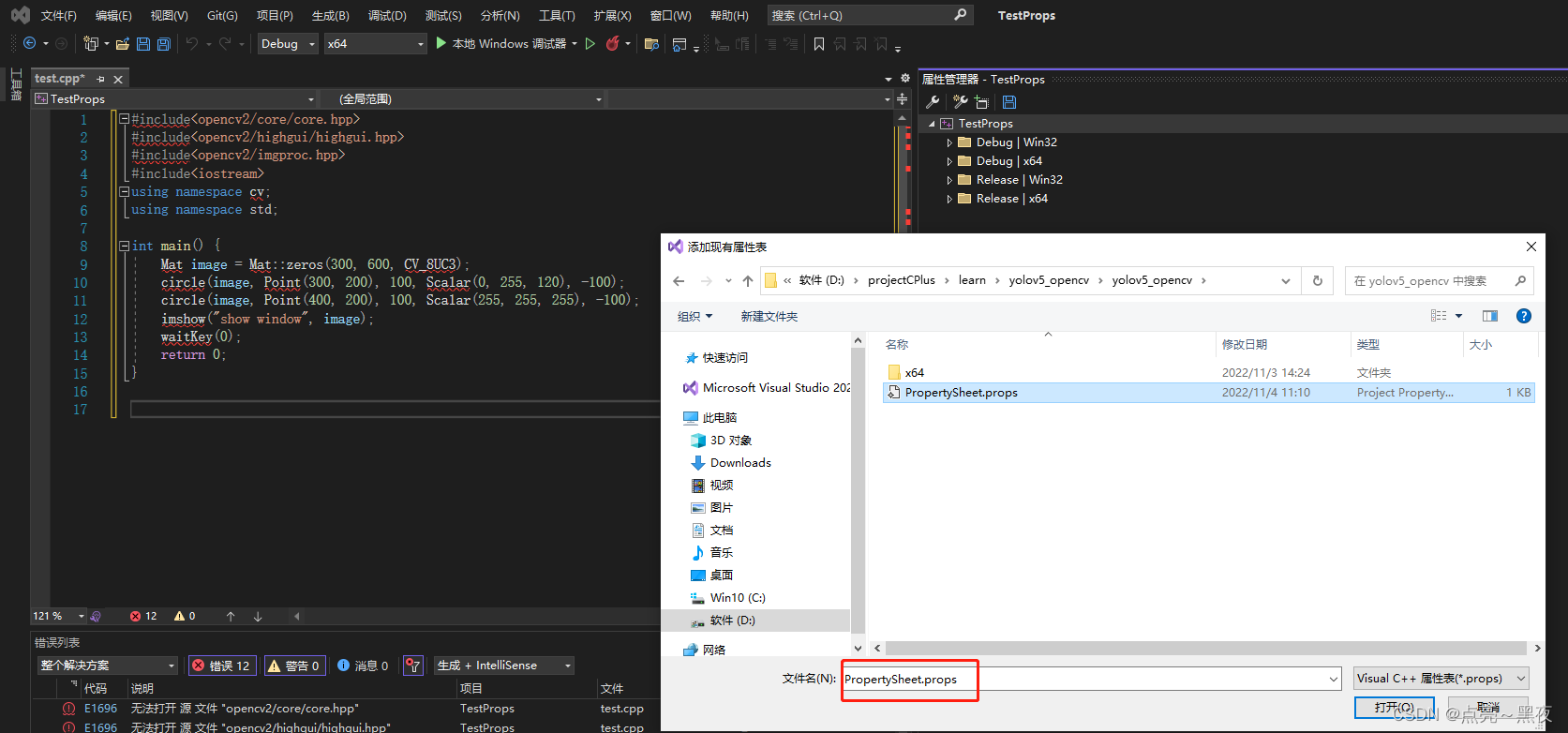Toggle the preview pane in dialog
This screenshot has height=733, width=1568.
pyautogui.click(x=1490, y=316)
